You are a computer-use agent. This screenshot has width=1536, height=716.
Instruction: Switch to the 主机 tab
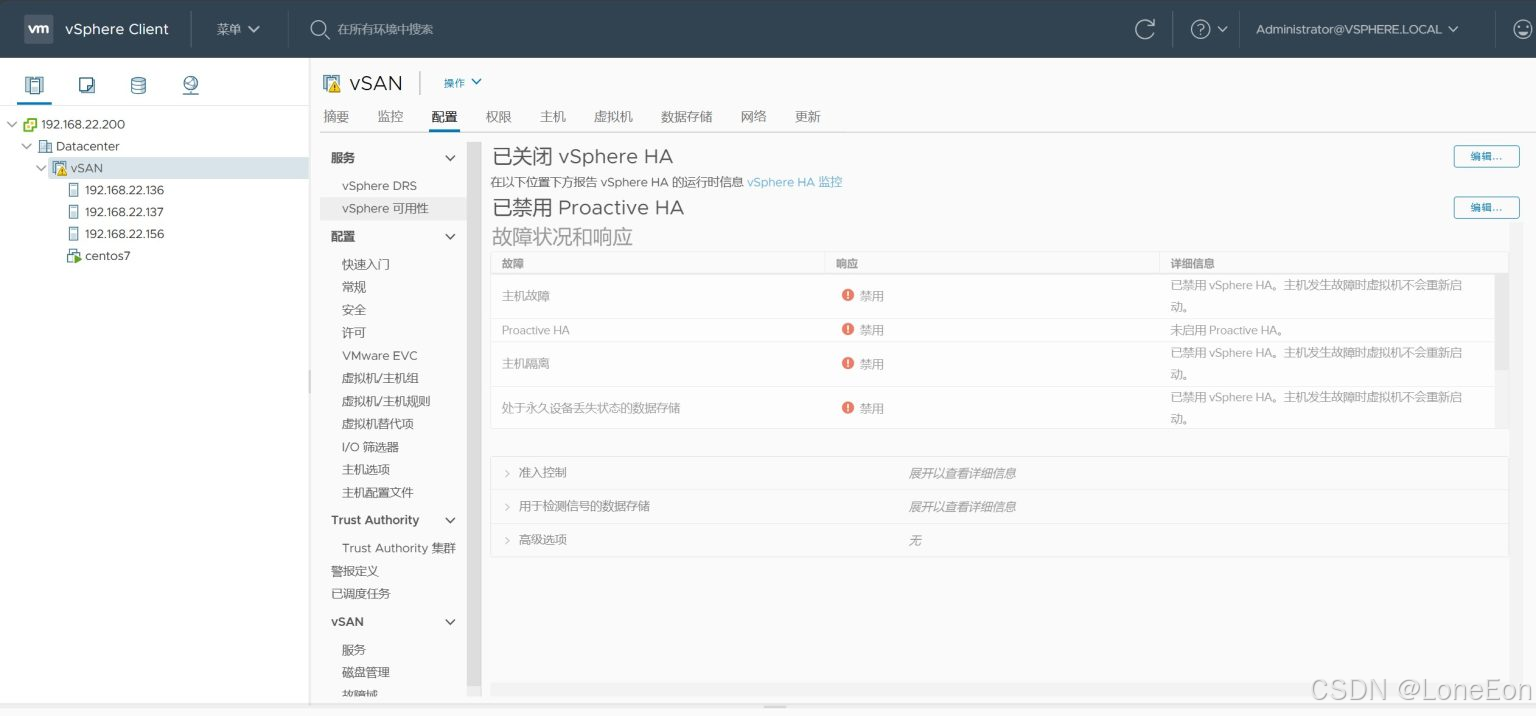click(553, 117)
